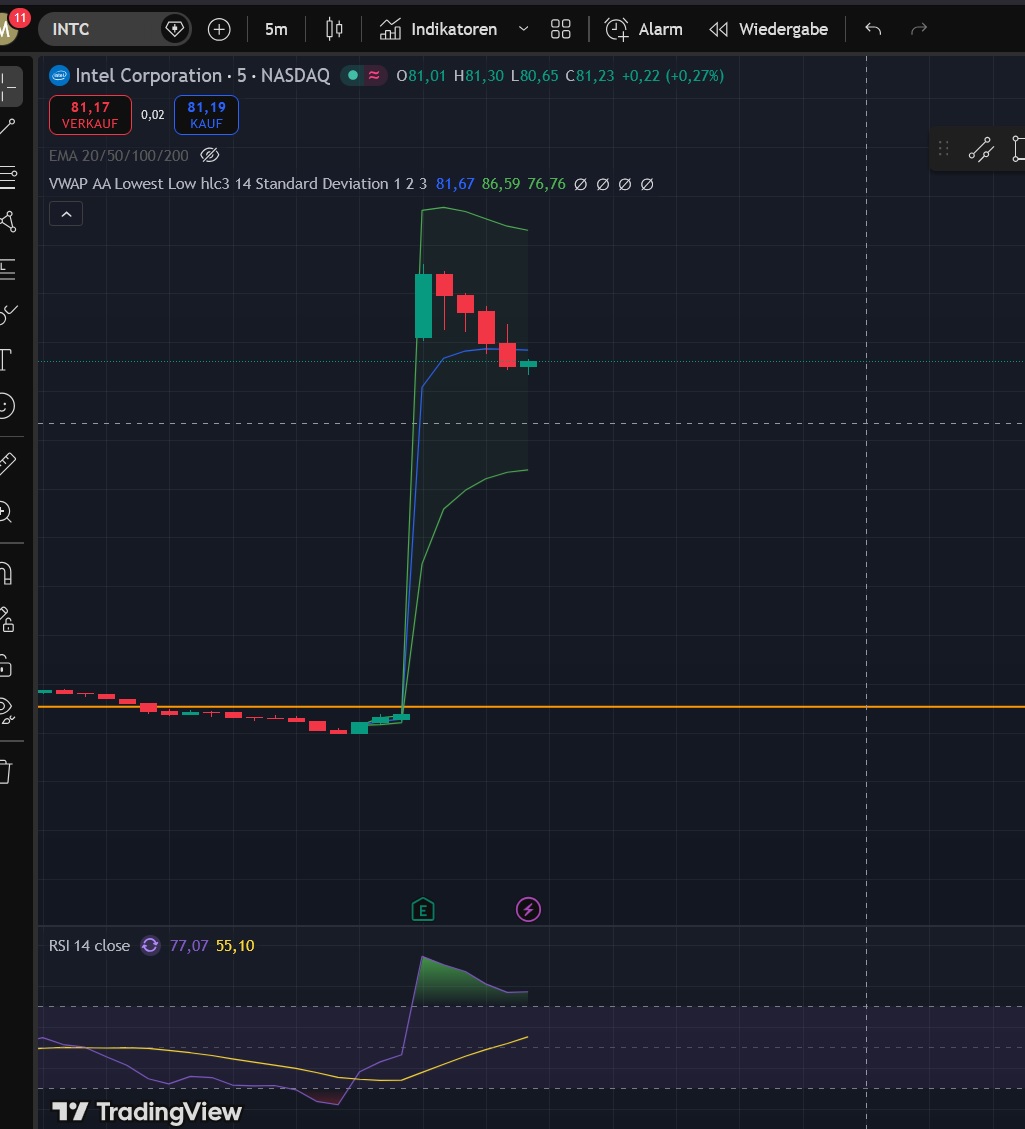Grab the floating drawing toolbar handle

pos(944,149)
